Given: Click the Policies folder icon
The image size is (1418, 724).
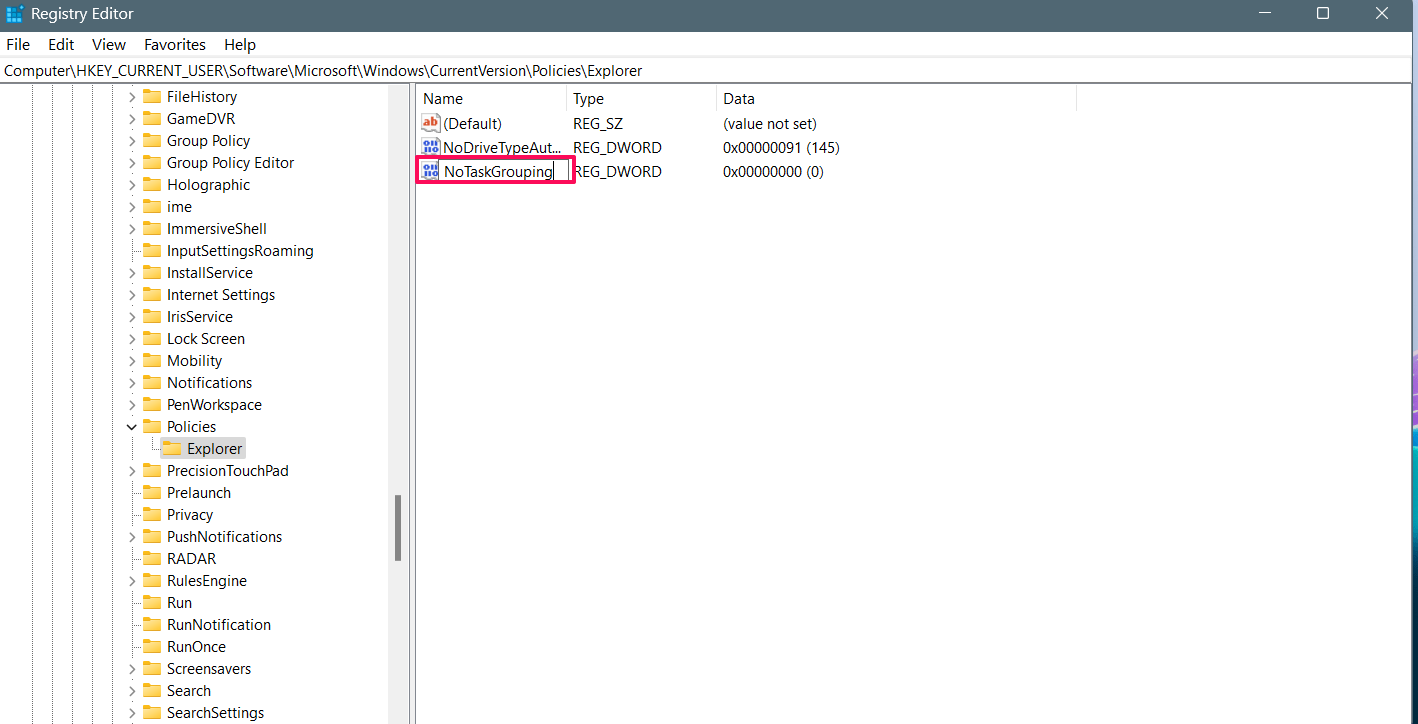Looking at the screenshot, I should point(152,427).
